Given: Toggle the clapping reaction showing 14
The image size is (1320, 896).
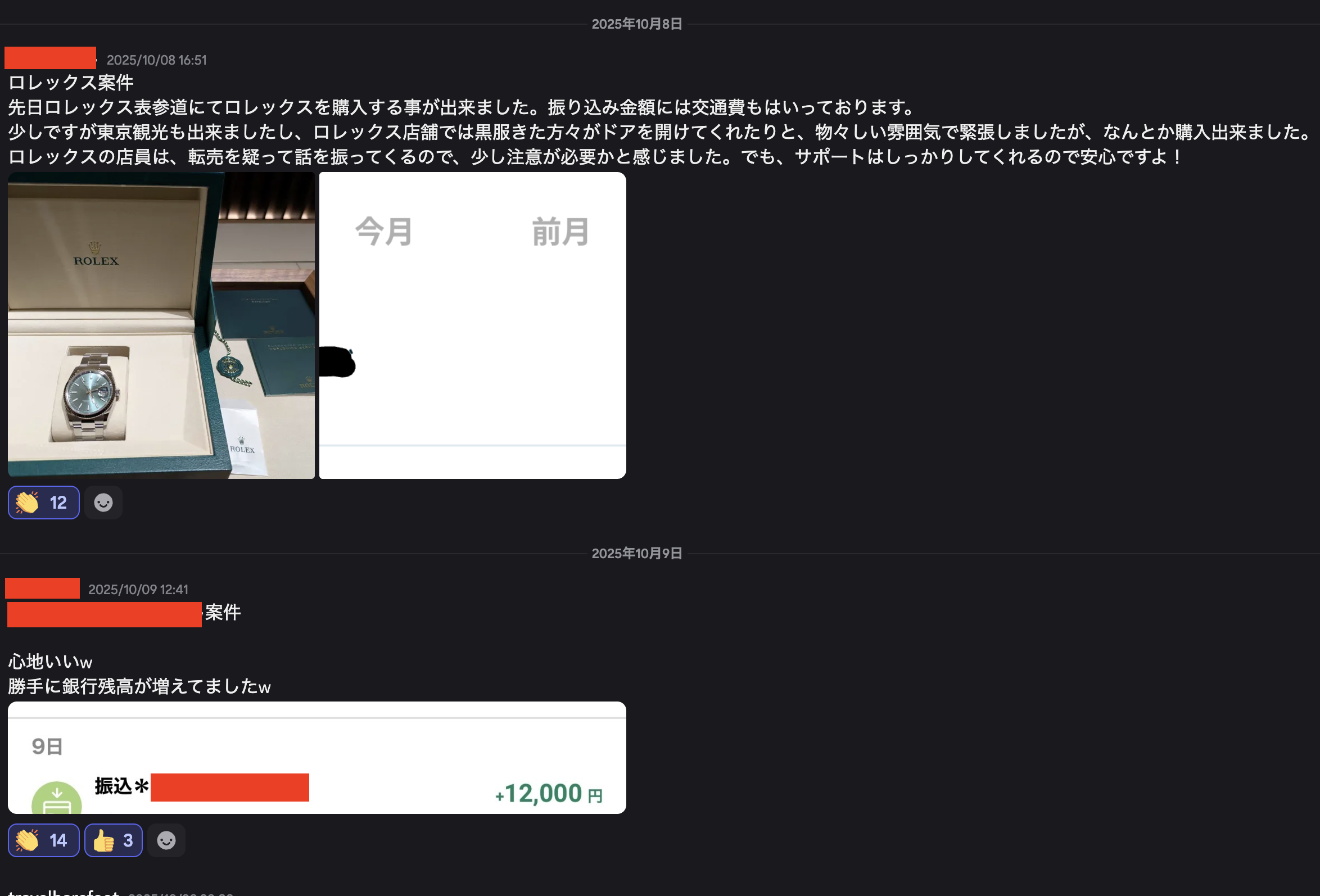Looking at the screenshot, I should 44,840.
